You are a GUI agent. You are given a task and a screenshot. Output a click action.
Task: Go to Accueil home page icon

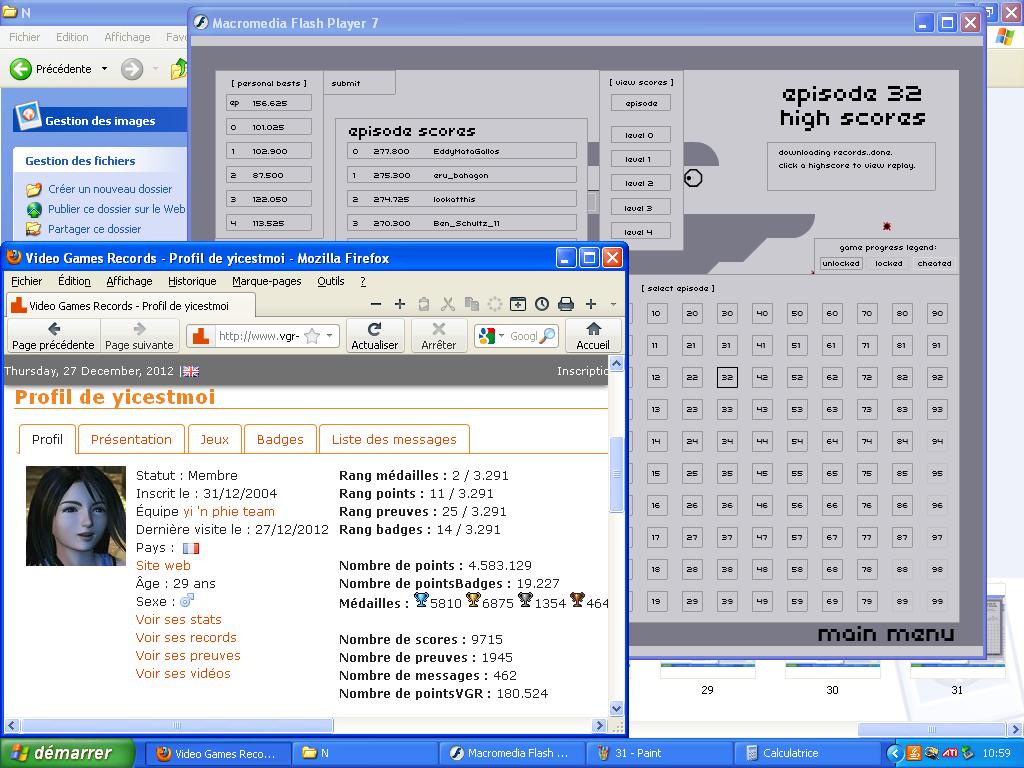[593, 329]
